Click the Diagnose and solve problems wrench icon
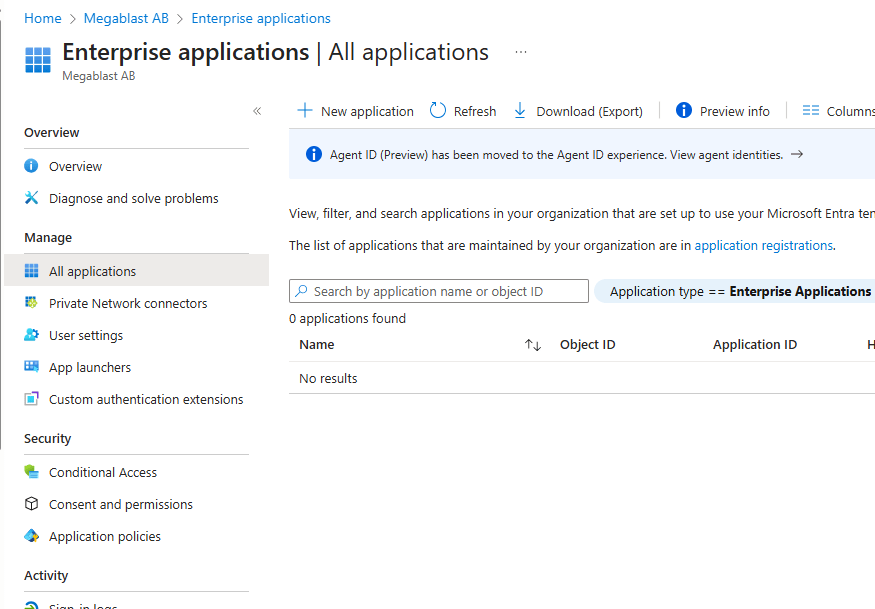This screenshot has height=609, width=875. pos(31,198)
